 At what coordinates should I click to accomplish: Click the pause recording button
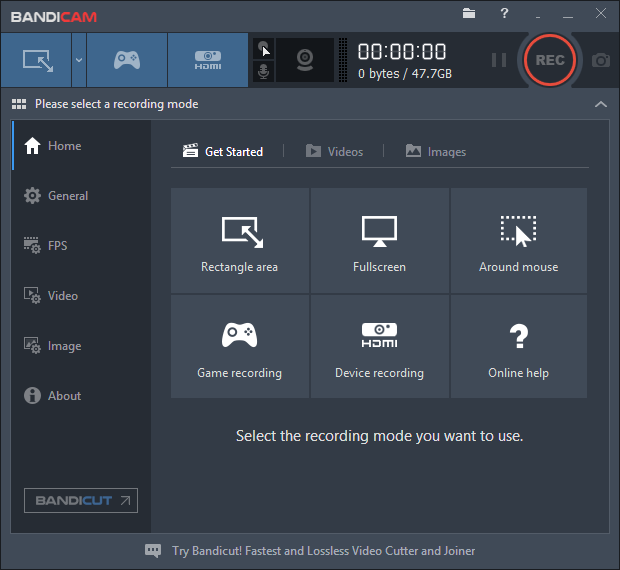pyautogui.click(x=499, y=60)
